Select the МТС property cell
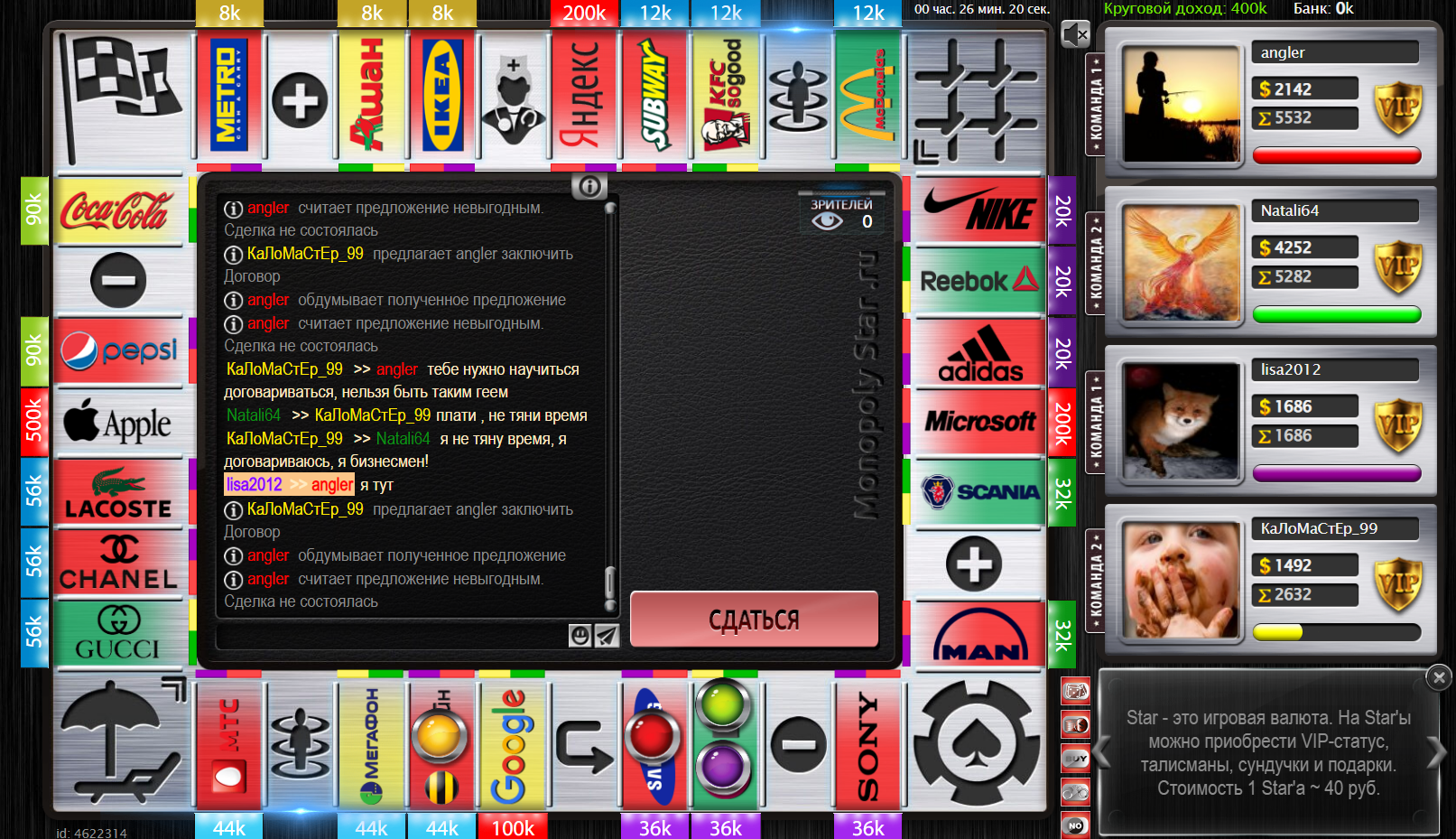 tap(228, 745)
